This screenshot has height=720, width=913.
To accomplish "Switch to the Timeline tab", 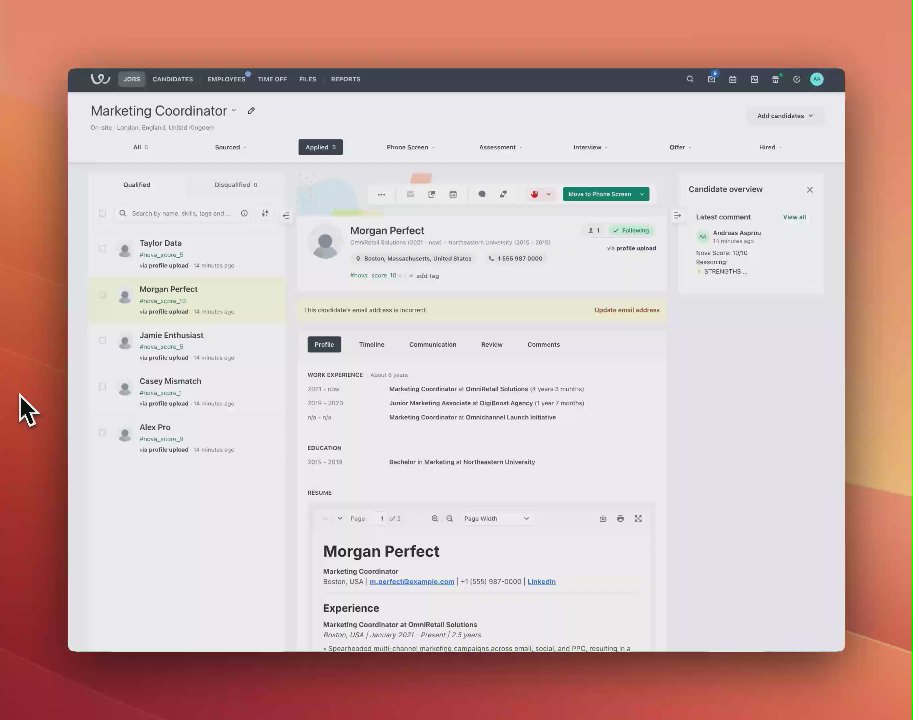I will [x=371, y=345].
